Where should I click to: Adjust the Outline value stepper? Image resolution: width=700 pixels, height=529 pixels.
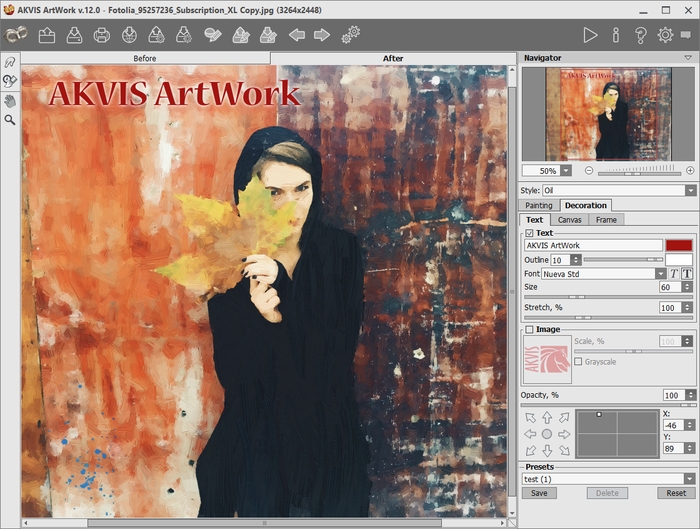coord(576,260)
